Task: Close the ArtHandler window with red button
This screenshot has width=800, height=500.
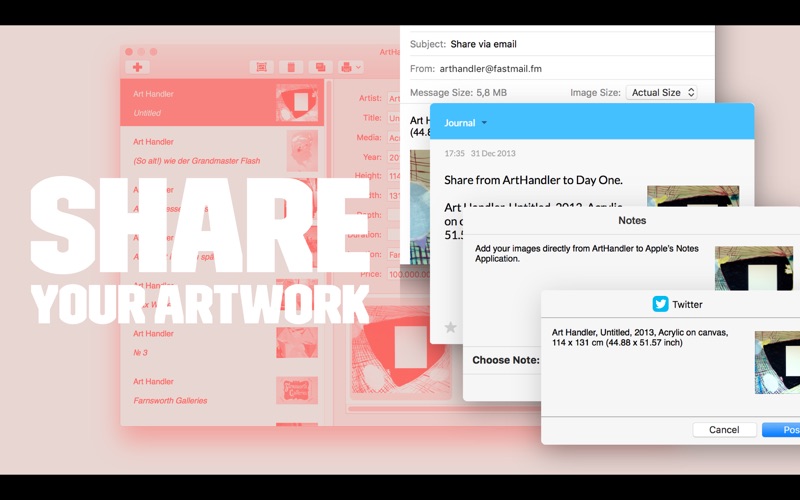Action: (129, 52)
